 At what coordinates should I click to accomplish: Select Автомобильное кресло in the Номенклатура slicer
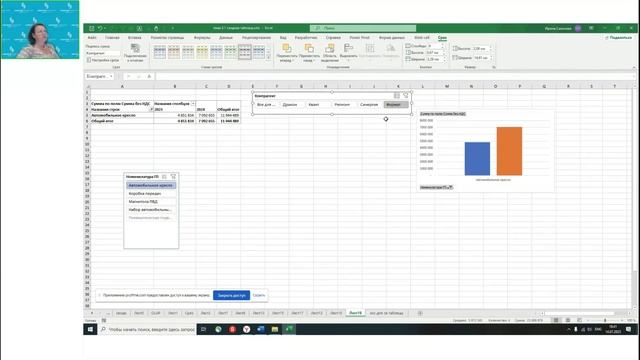click(151, 185)
